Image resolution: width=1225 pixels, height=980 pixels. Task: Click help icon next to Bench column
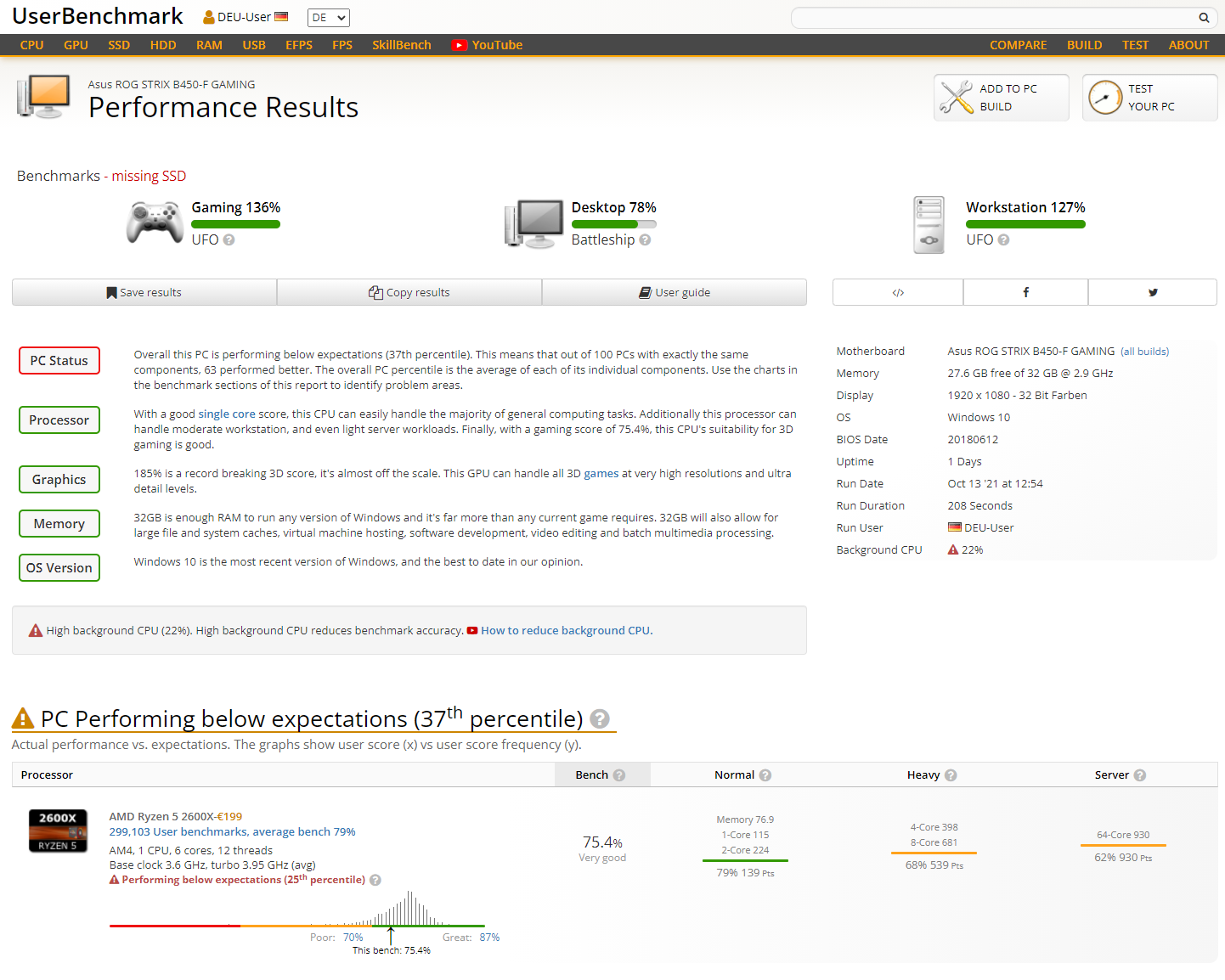coord(619,775)
